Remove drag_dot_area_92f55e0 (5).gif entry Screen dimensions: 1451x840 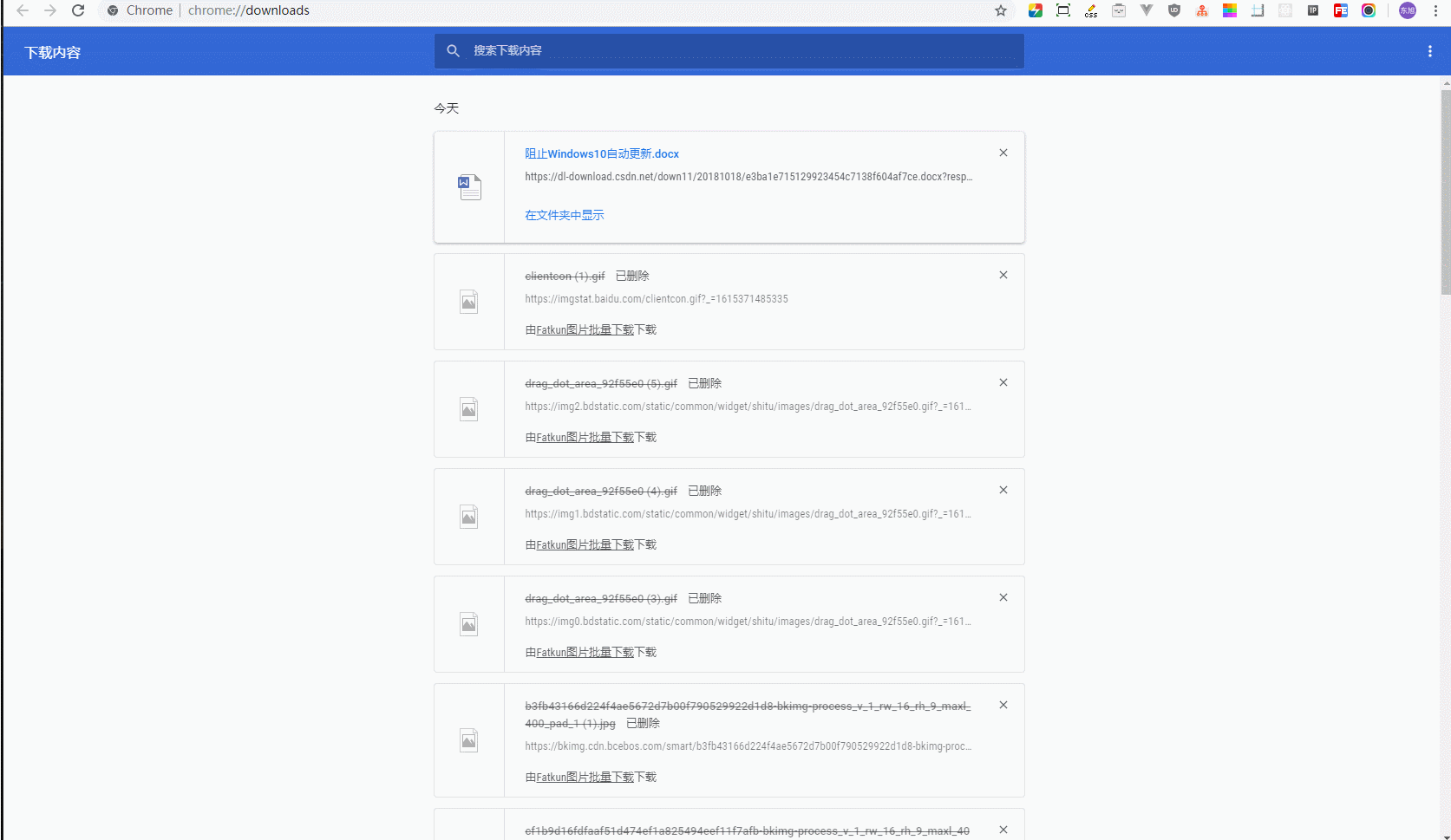pyautogui.click(x=1003, y=382)
